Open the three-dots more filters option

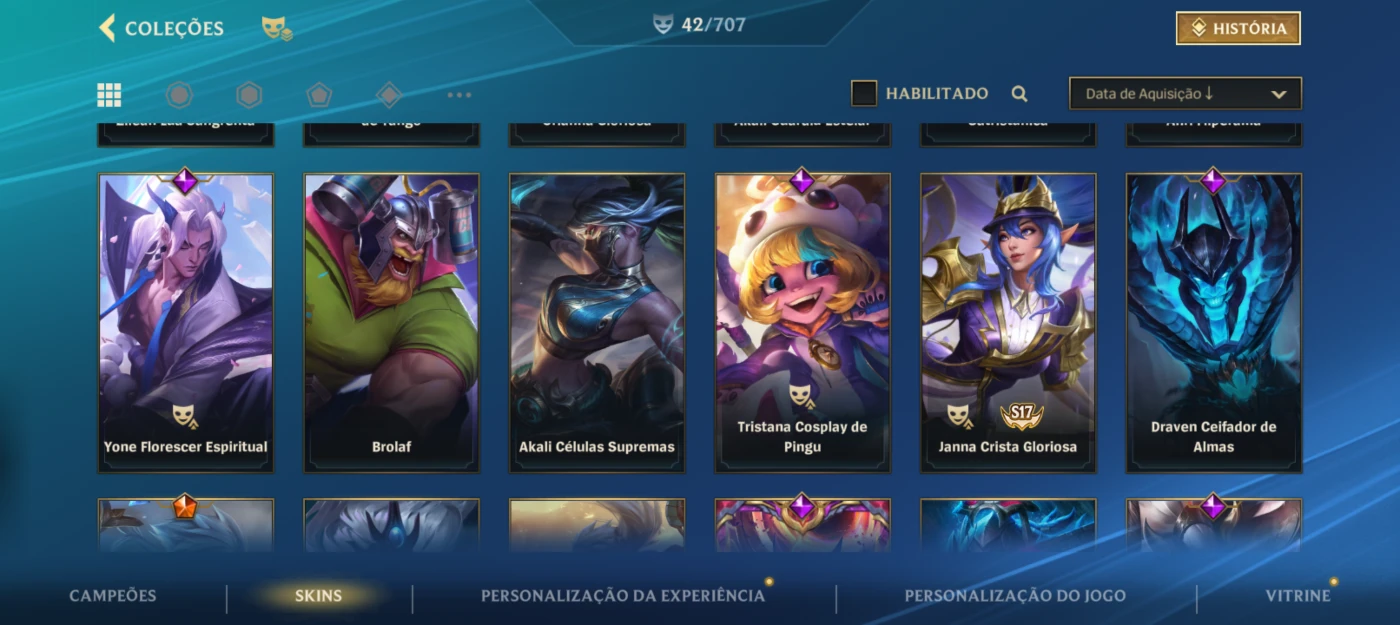click(x=459, y=95)
